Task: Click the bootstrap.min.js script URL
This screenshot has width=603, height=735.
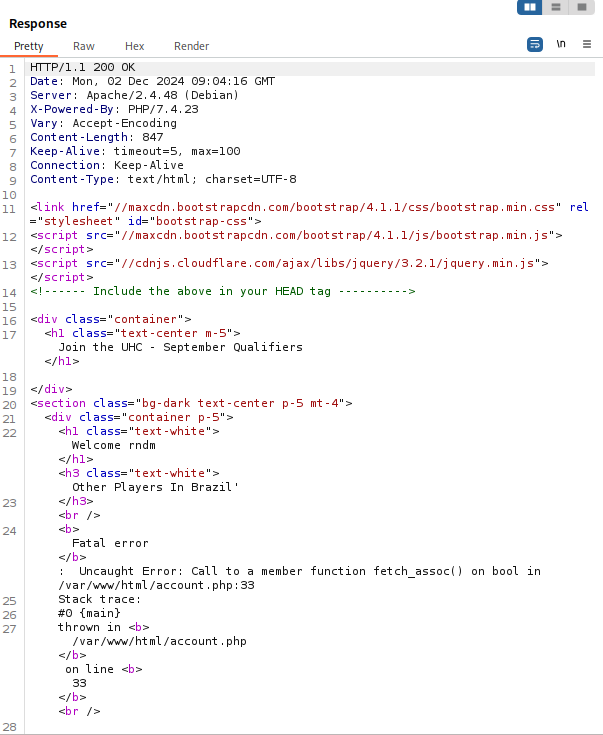Action: point(334,235)
